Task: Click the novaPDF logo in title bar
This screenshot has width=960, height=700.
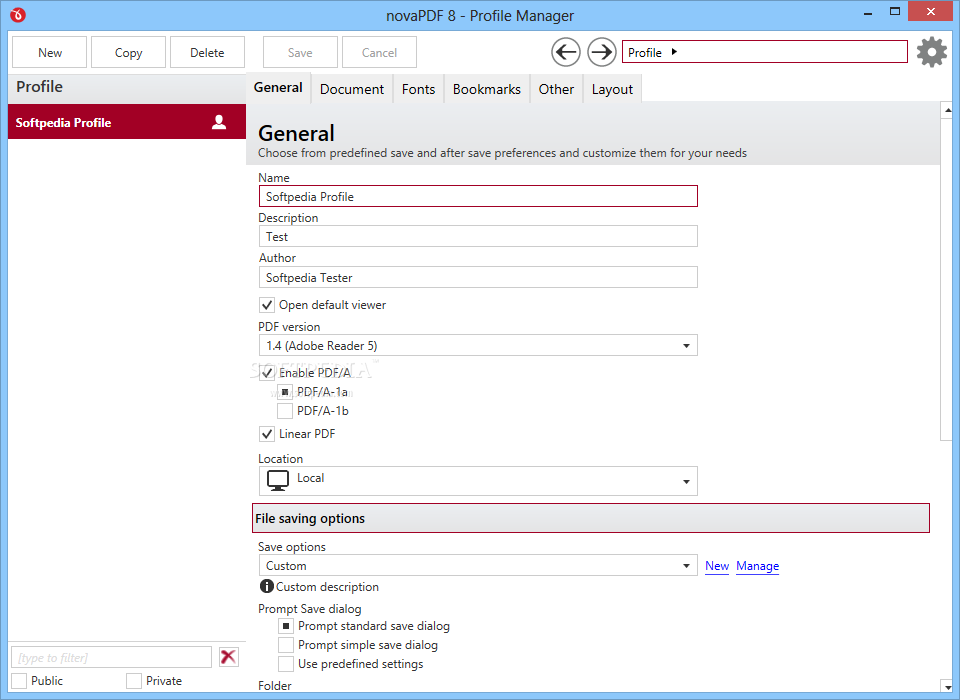Action: [x=18, y=15]
